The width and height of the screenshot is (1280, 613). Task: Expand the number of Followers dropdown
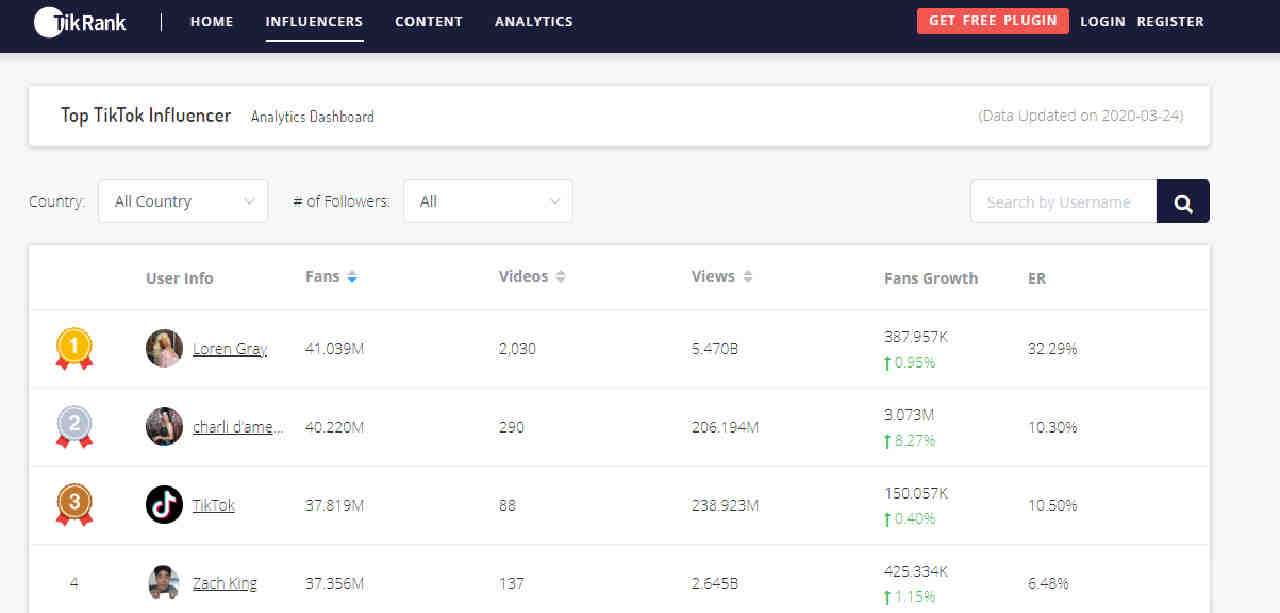488,201
